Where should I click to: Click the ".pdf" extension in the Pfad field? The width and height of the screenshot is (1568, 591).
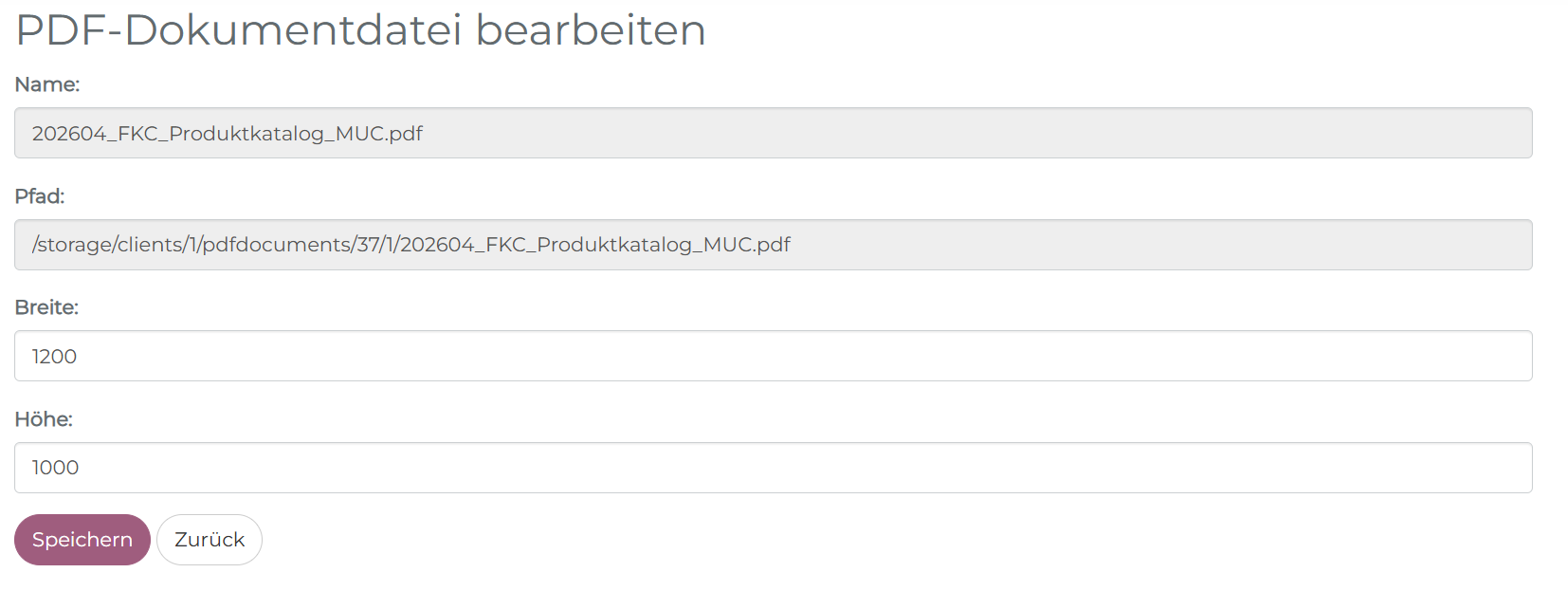[773, 245]
